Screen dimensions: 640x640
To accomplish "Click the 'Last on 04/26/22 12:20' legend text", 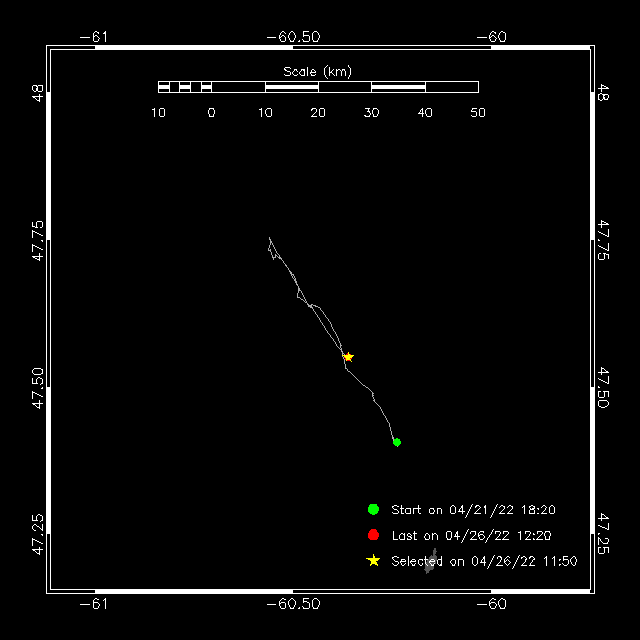I will 470,536.
